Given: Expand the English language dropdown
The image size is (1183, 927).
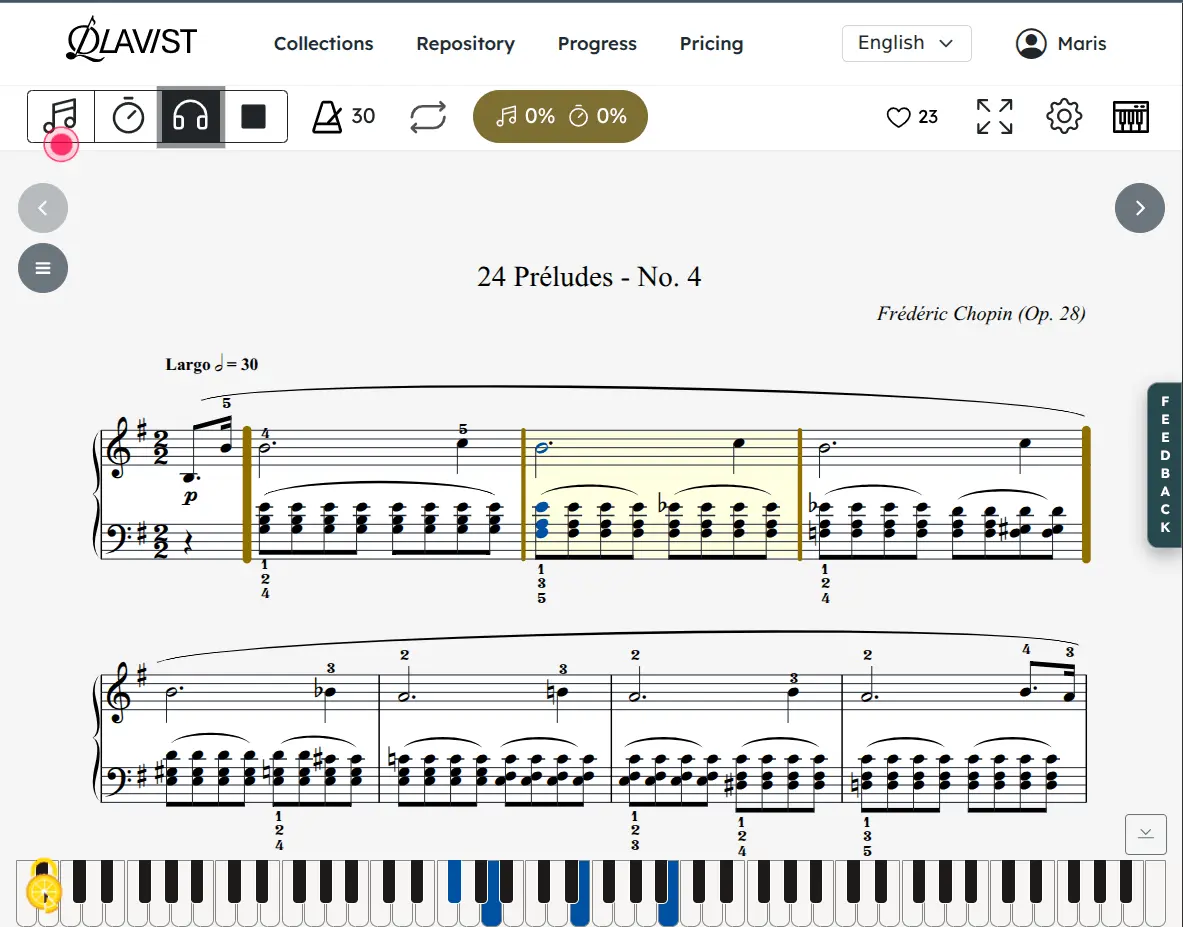Looking at the screenshot, I should (x=906, y=43).
